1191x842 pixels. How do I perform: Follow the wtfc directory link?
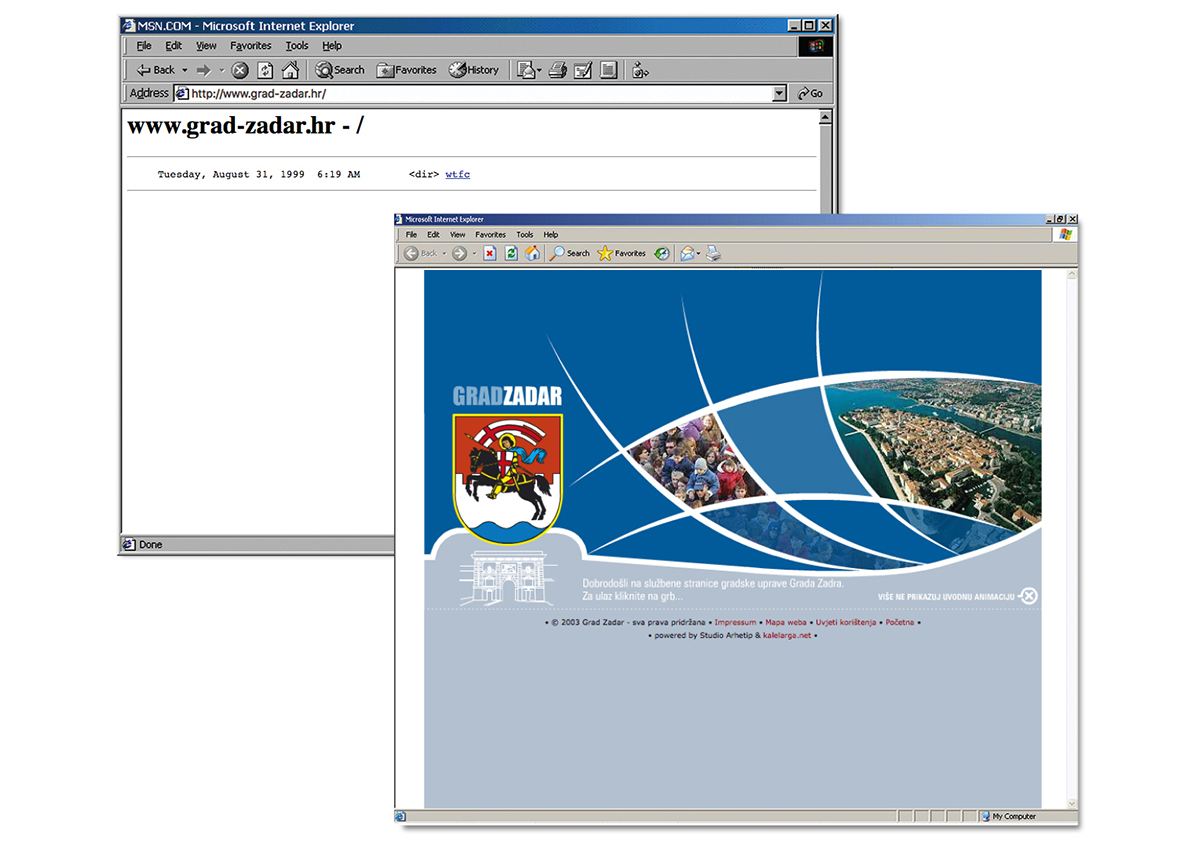(457, 173)
